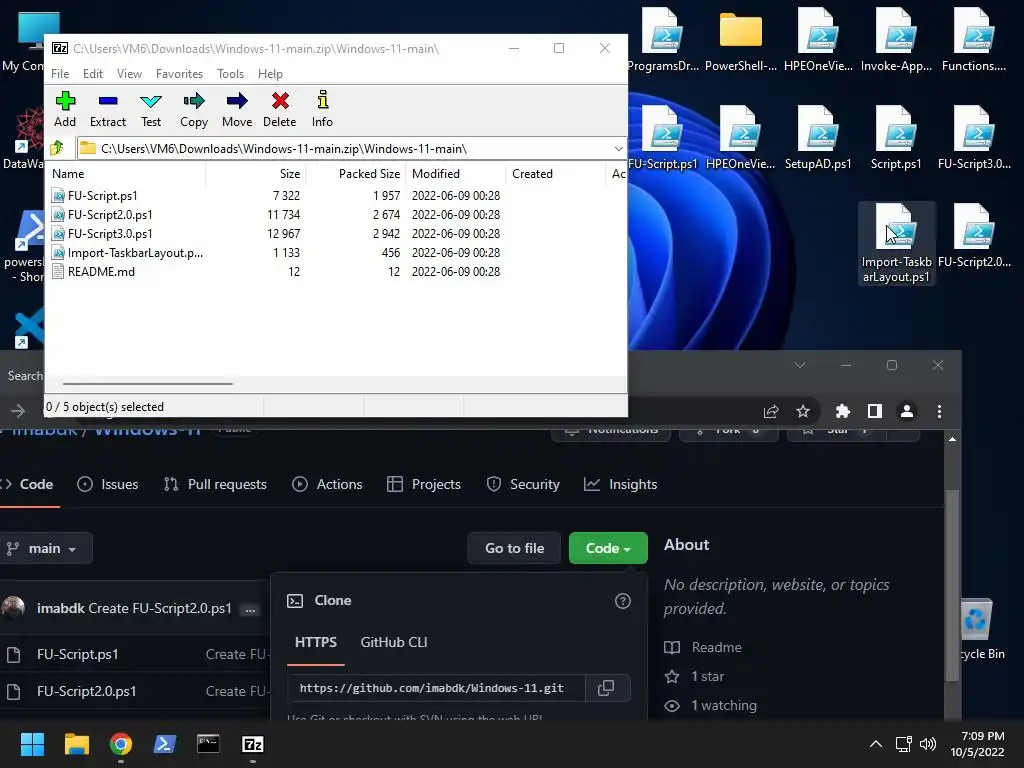
Task: Open the Help menu in 7-Zip
Action: click(x=270, y=74)
